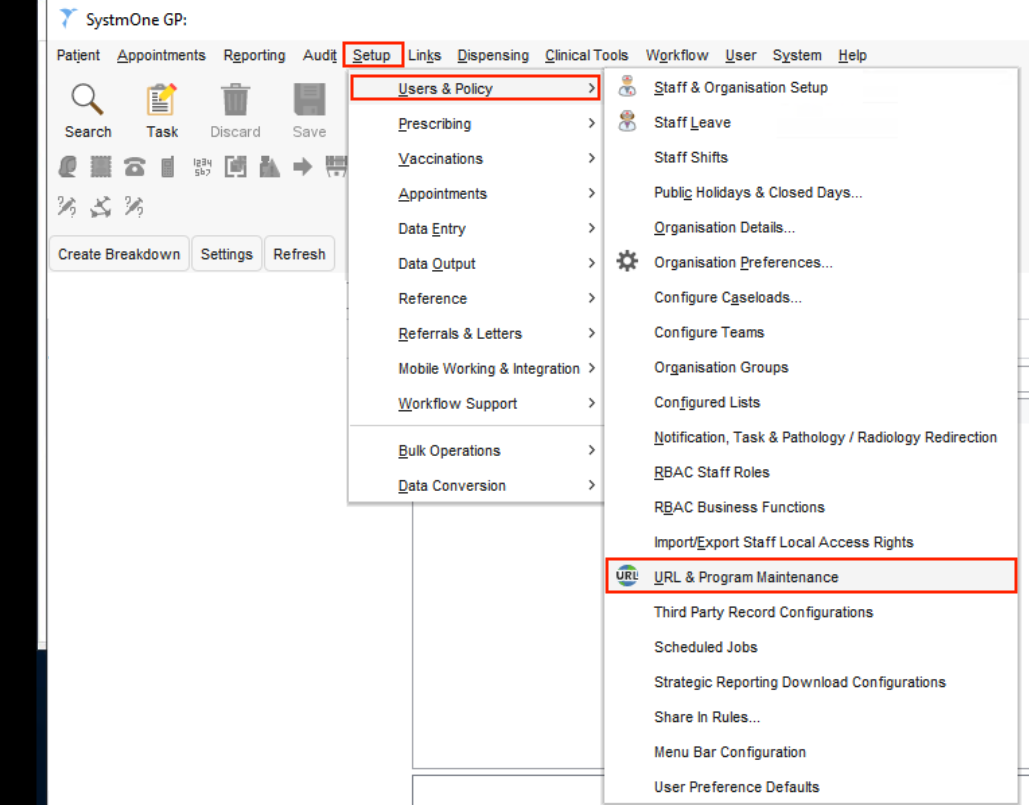1029x805 pixels.
Task: Click the person with triangle toolbar icon
Action: click(269, 167)
